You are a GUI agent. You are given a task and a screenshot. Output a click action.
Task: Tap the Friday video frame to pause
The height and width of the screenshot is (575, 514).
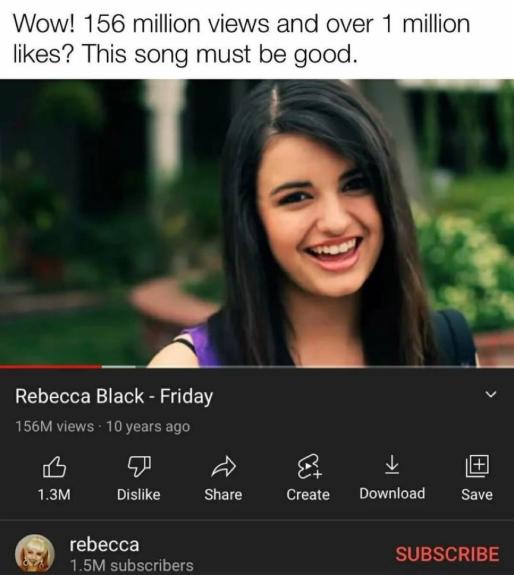(257, 222)
